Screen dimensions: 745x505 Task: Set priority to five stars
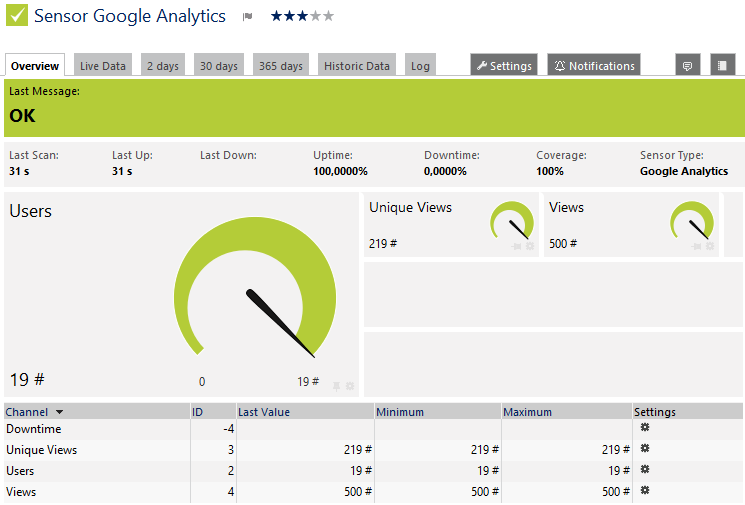(328, 16)
